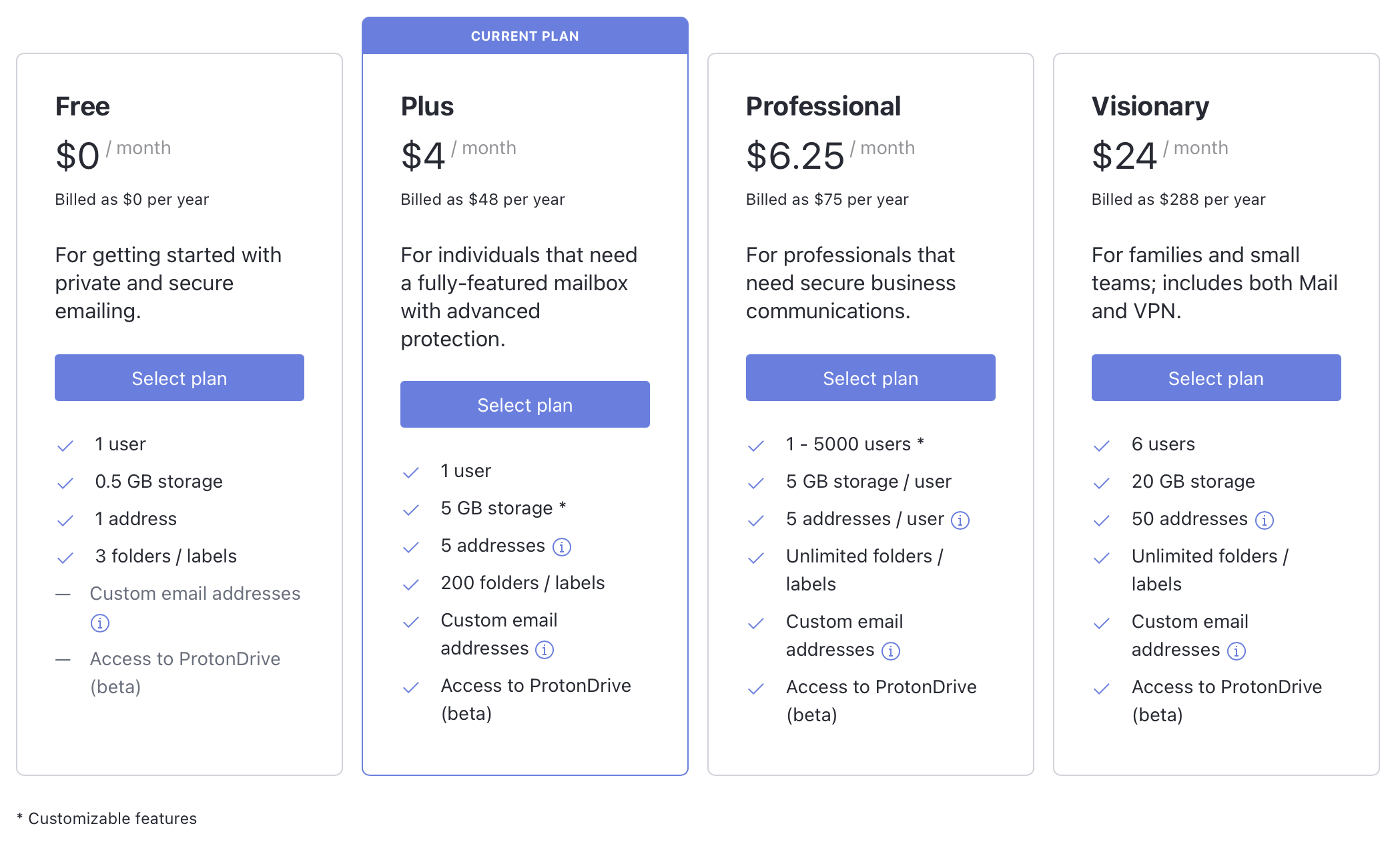Click the checkmark next to Visionary 6 users
Viewport: 1400px width, 846px height.
point(1102,446)
